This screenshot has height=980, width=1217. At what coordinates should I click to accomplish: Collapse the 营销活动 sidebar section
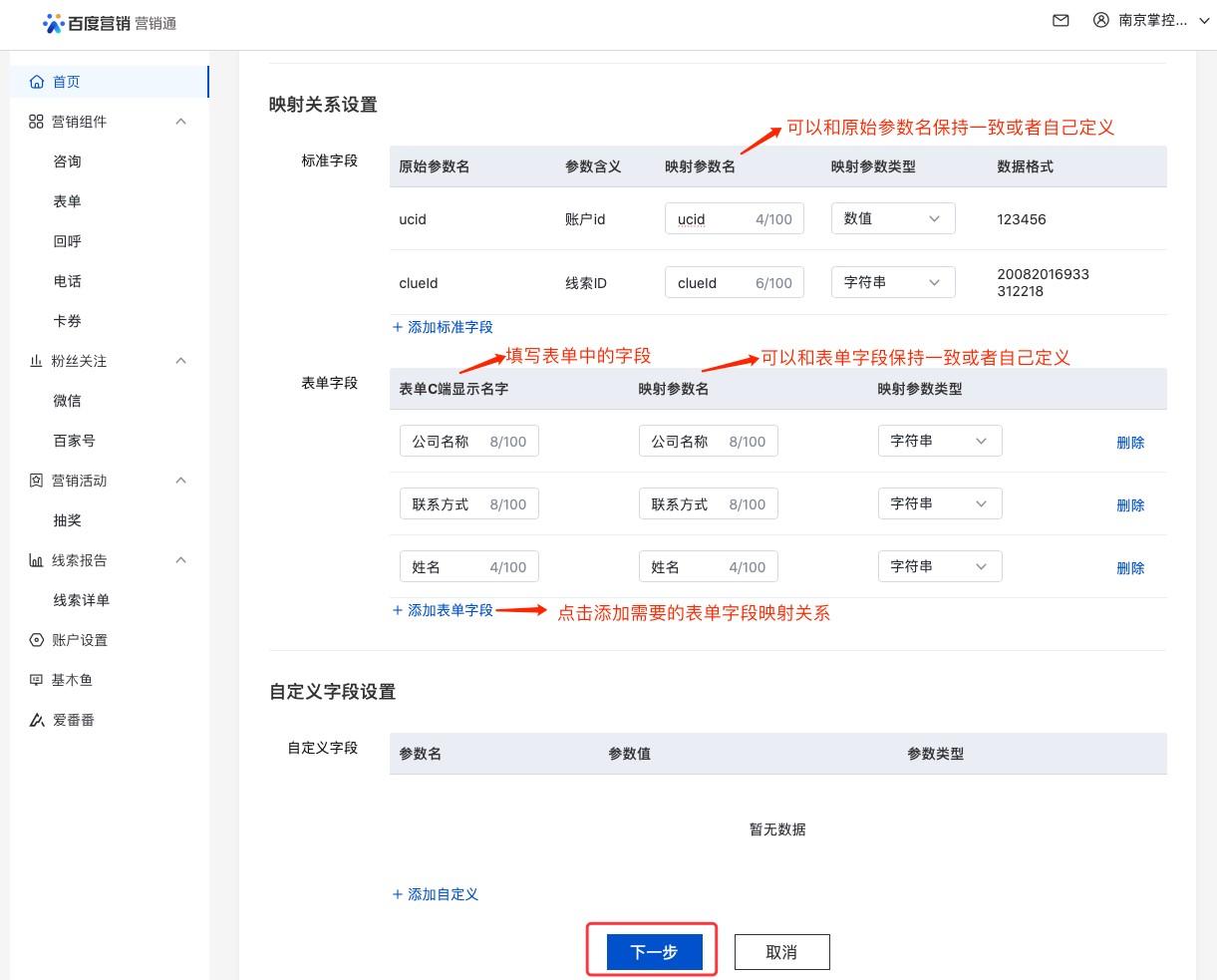click(x=180, y=481)
